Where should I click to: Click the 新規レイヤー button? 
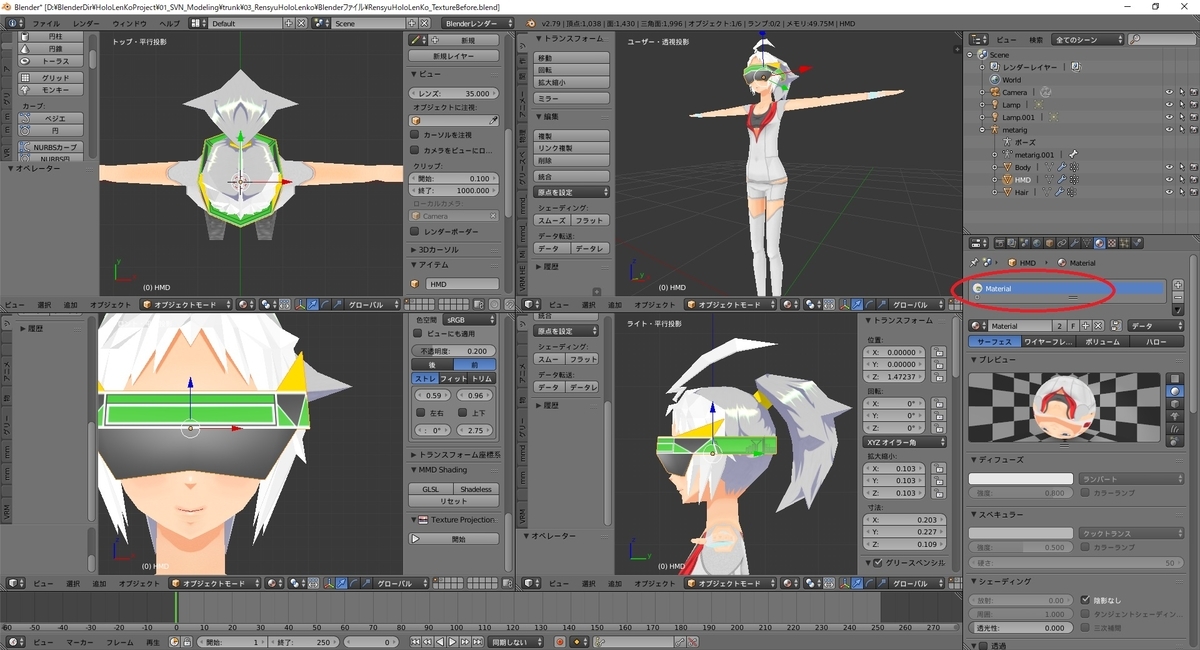[454, 56]
